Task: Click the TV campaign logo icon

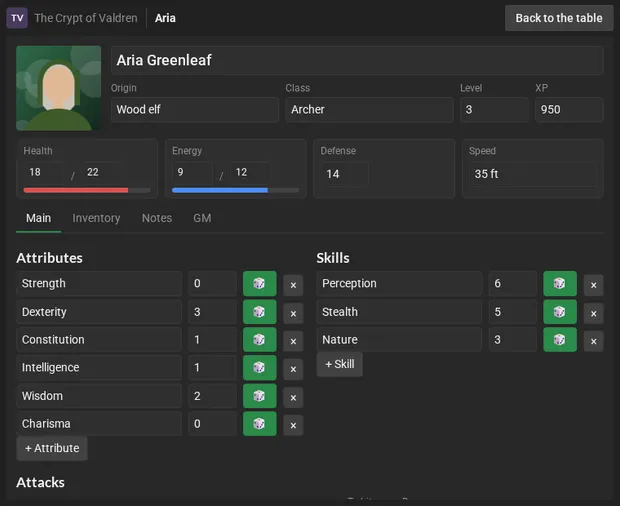Action: (17, 18)
